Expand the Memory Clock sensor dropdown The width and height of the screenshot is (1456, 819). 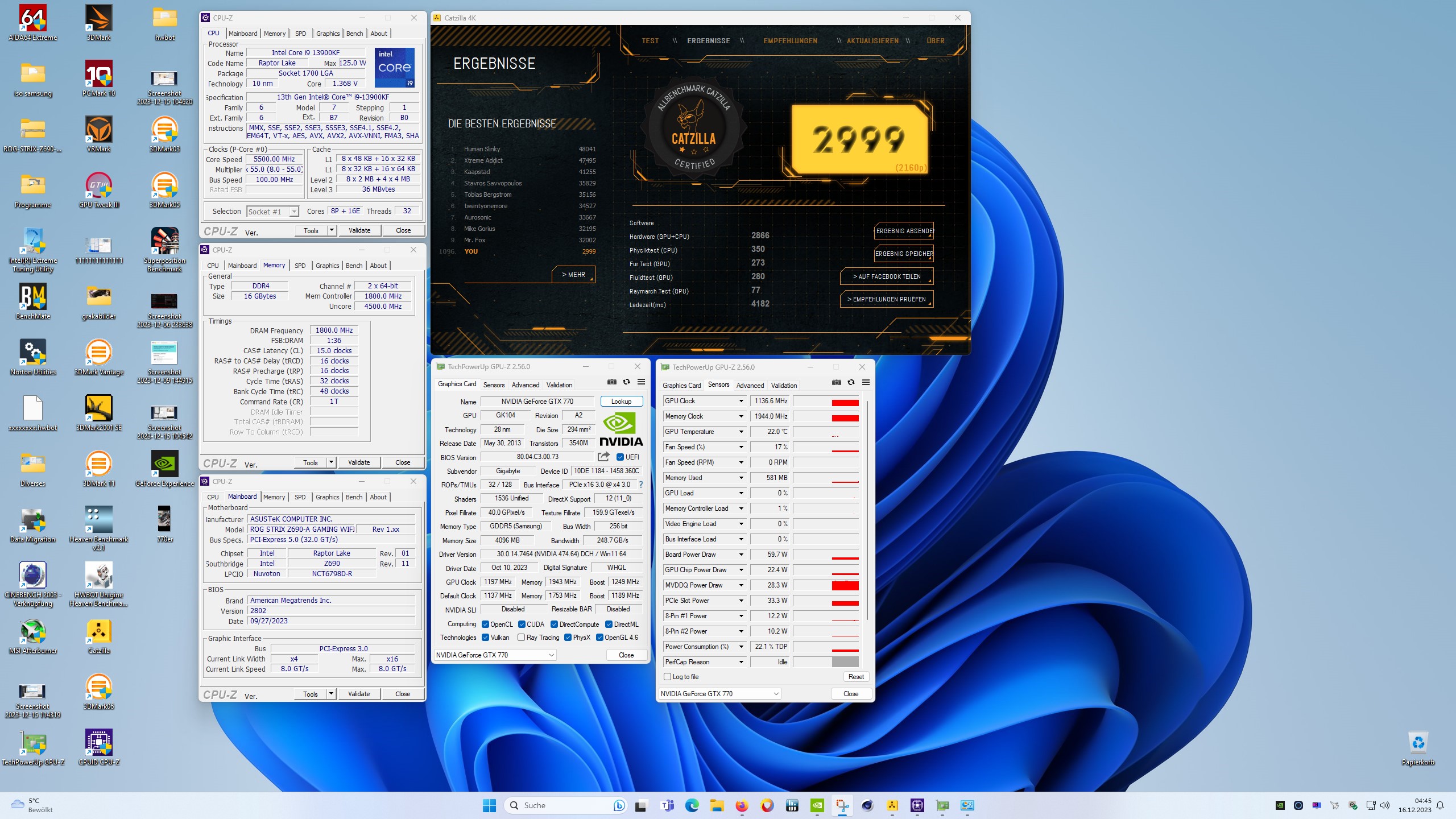click(x=741, y=416)
